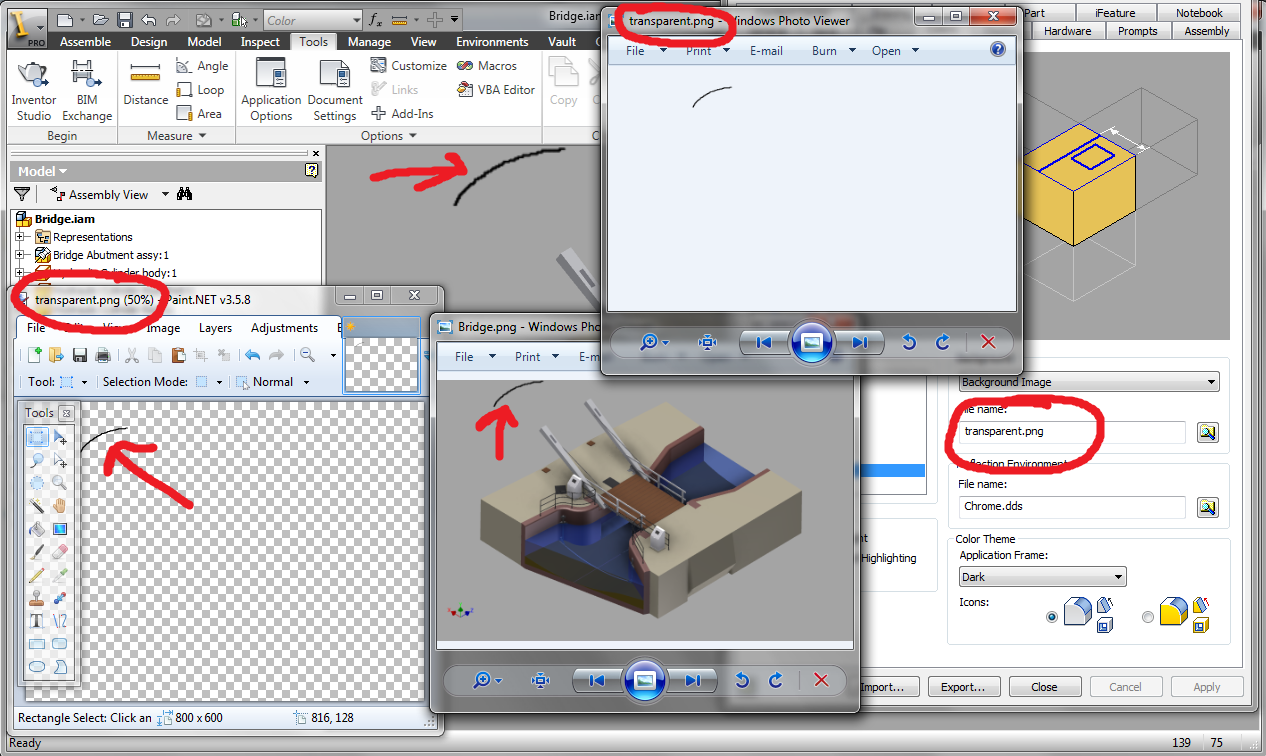Select the image thumbnail in Paint.NET image list

tap(381, 364)
